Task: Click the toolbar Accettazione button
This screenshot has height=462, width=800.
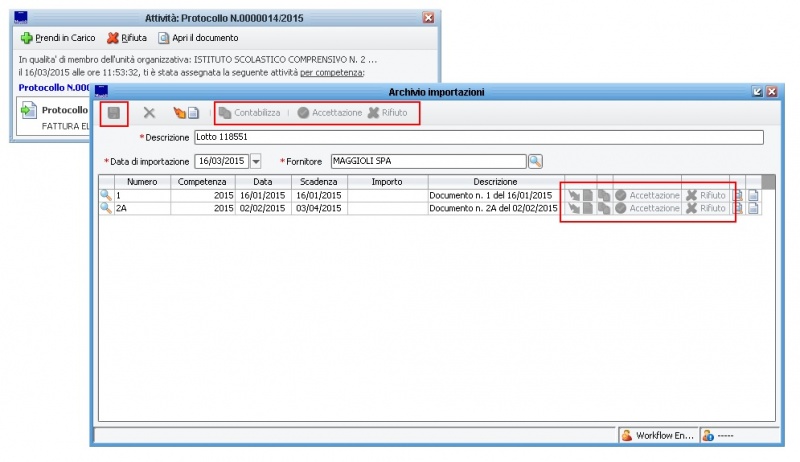Action: [330, 113]
